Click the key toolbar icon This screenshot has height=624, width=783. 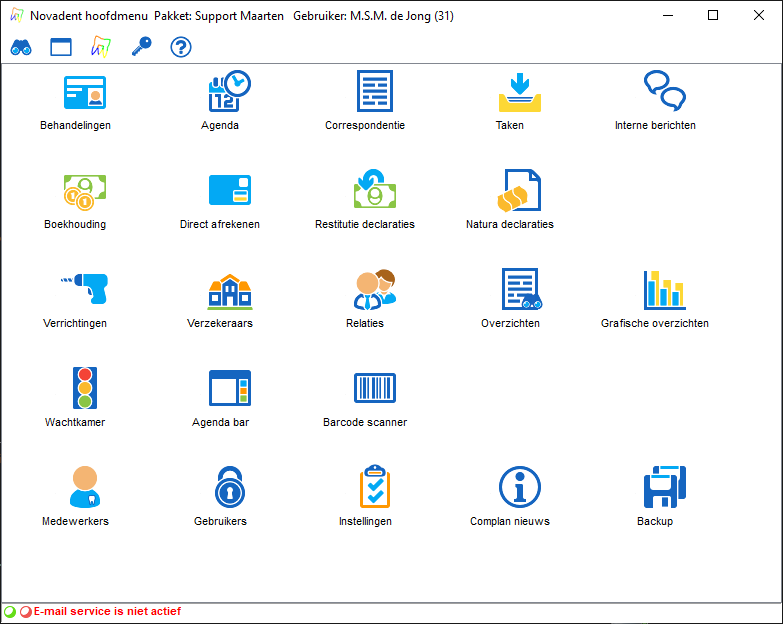coord(141,47)
